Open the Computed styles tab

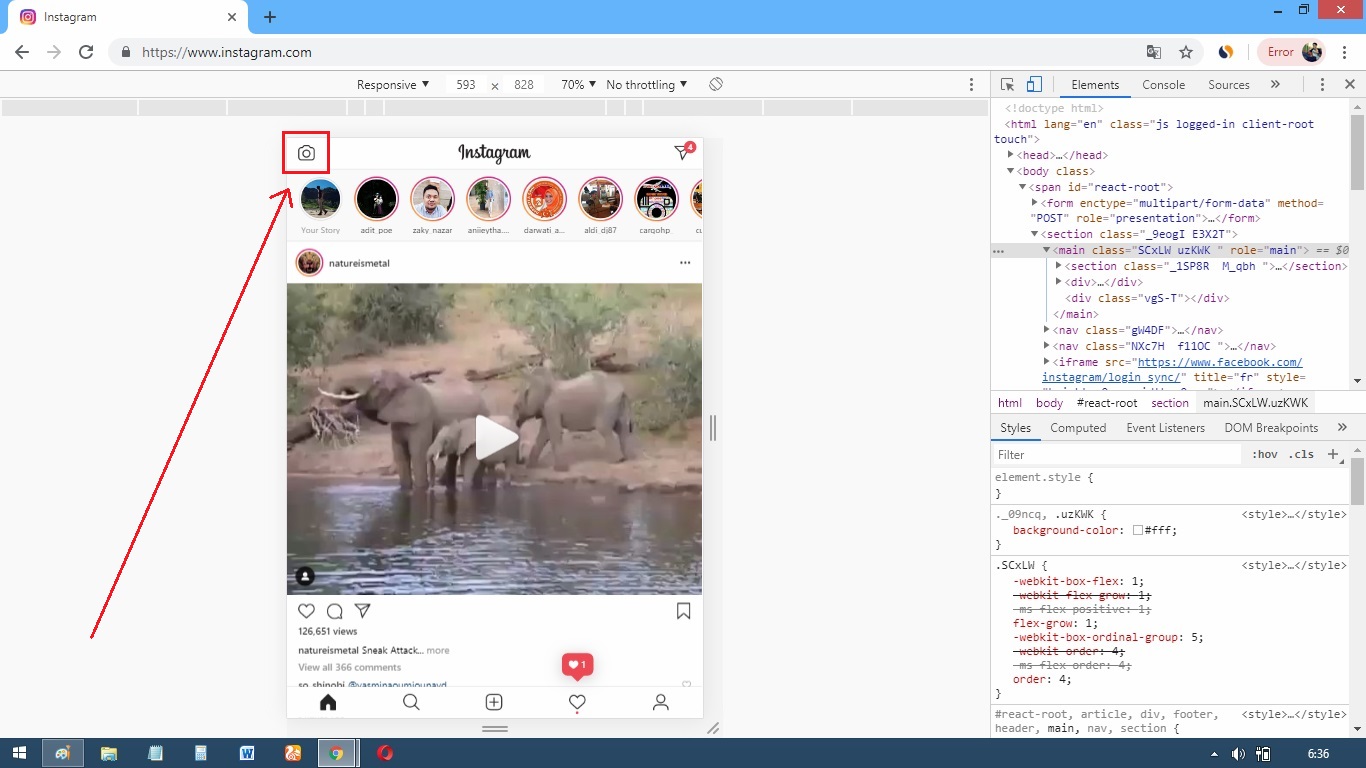(1078, 428)
